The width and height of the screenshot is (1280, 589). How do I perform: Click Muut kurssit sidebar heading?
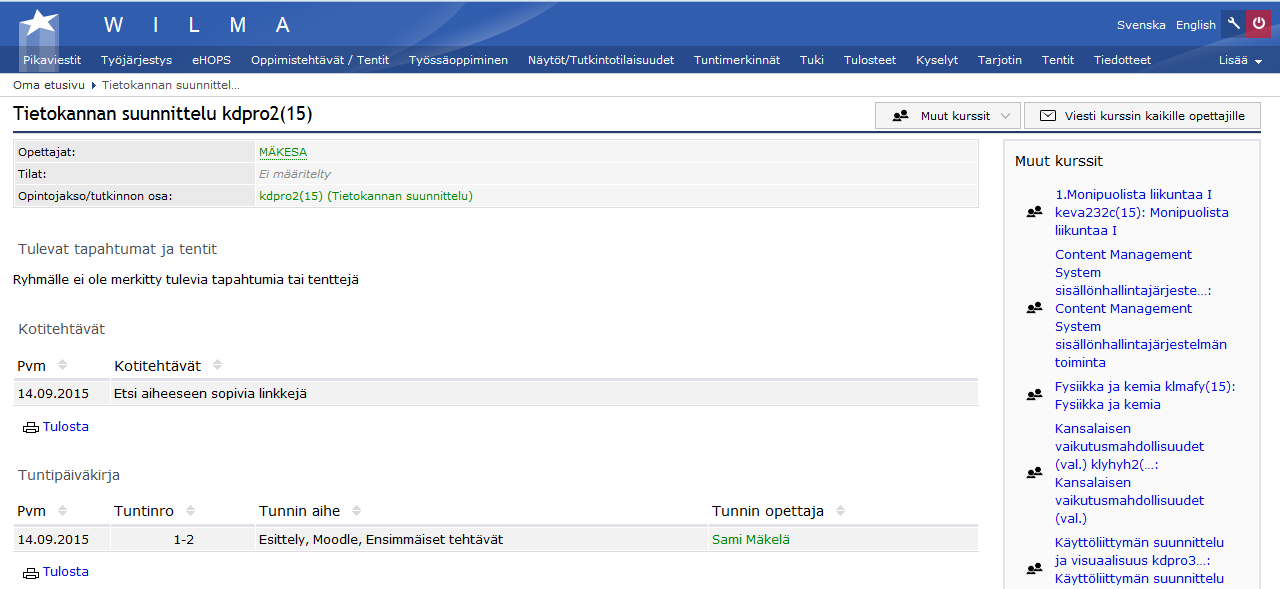[x=1059, y=161]
